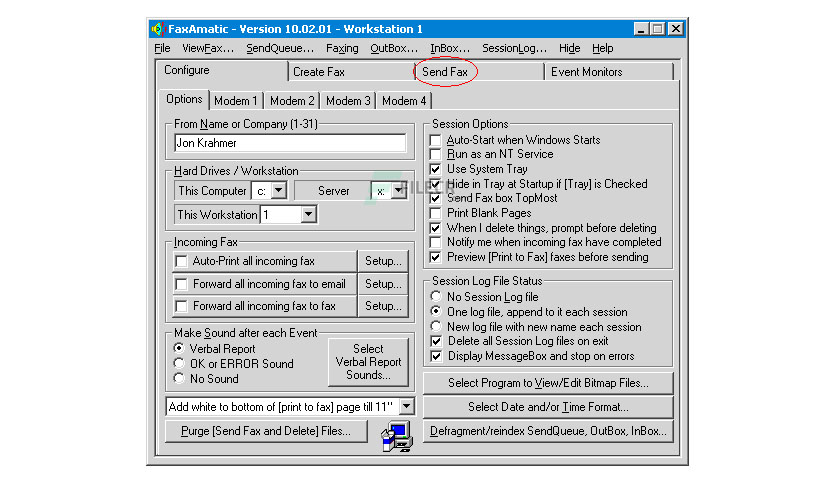Open the OutBox... menu
836x484 pixels.
coord(394,49)
